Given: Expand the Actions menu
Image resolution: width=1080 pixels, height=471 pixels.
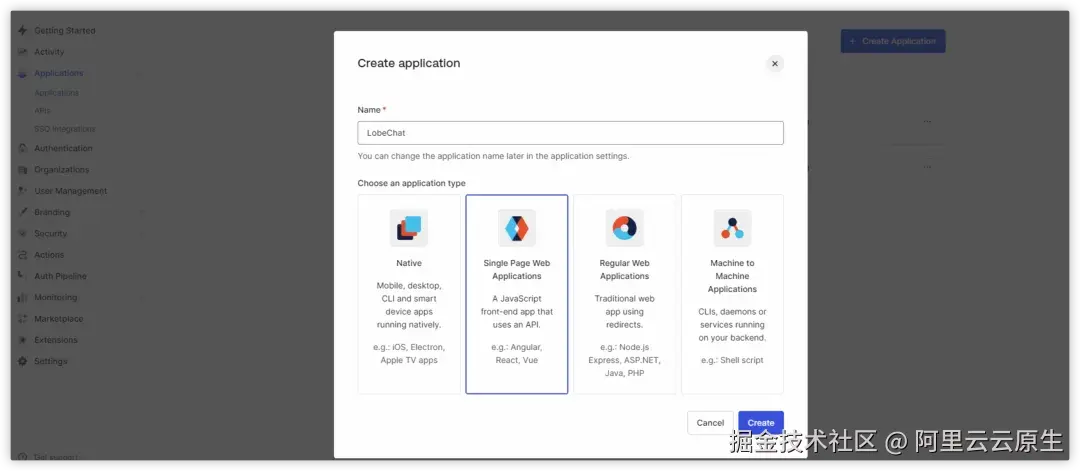Looking at the screenshot, I should (x=49, y=255).
